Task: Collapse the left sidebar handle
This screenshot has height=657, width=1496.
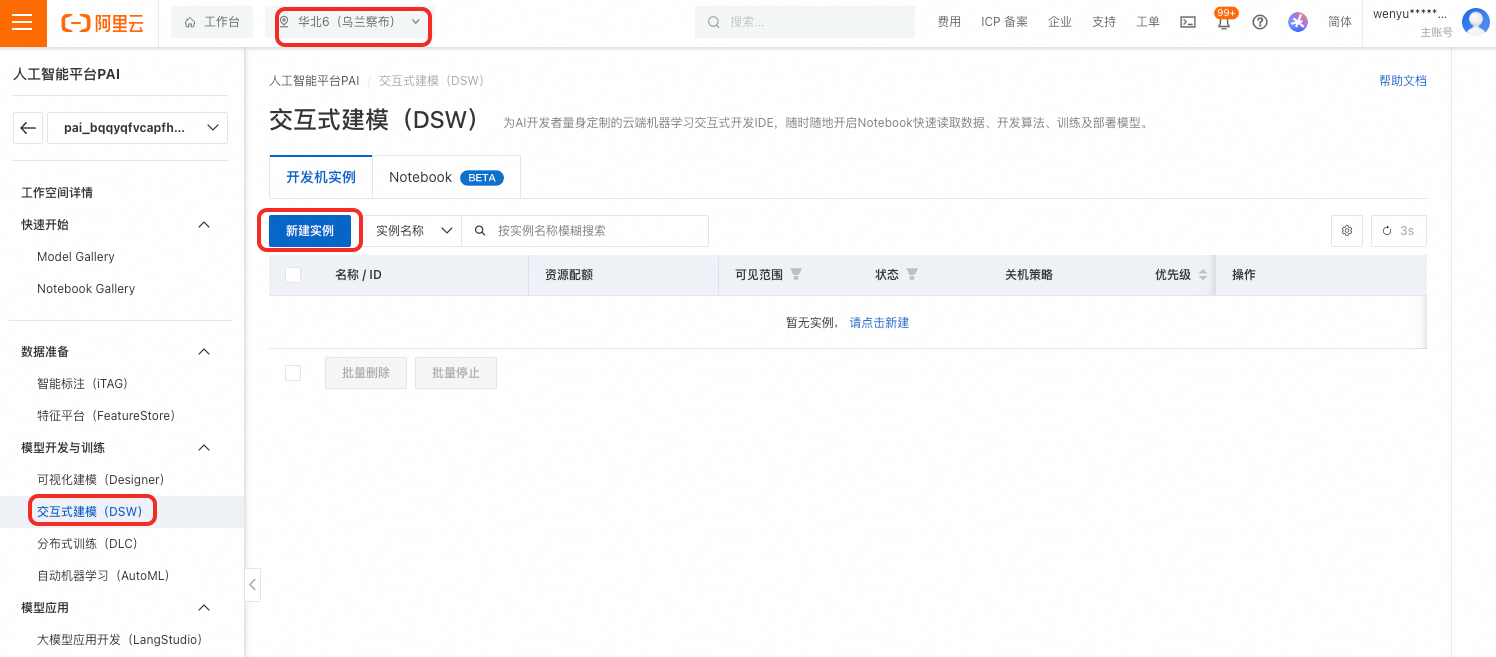Action: (x=253, y=585)
